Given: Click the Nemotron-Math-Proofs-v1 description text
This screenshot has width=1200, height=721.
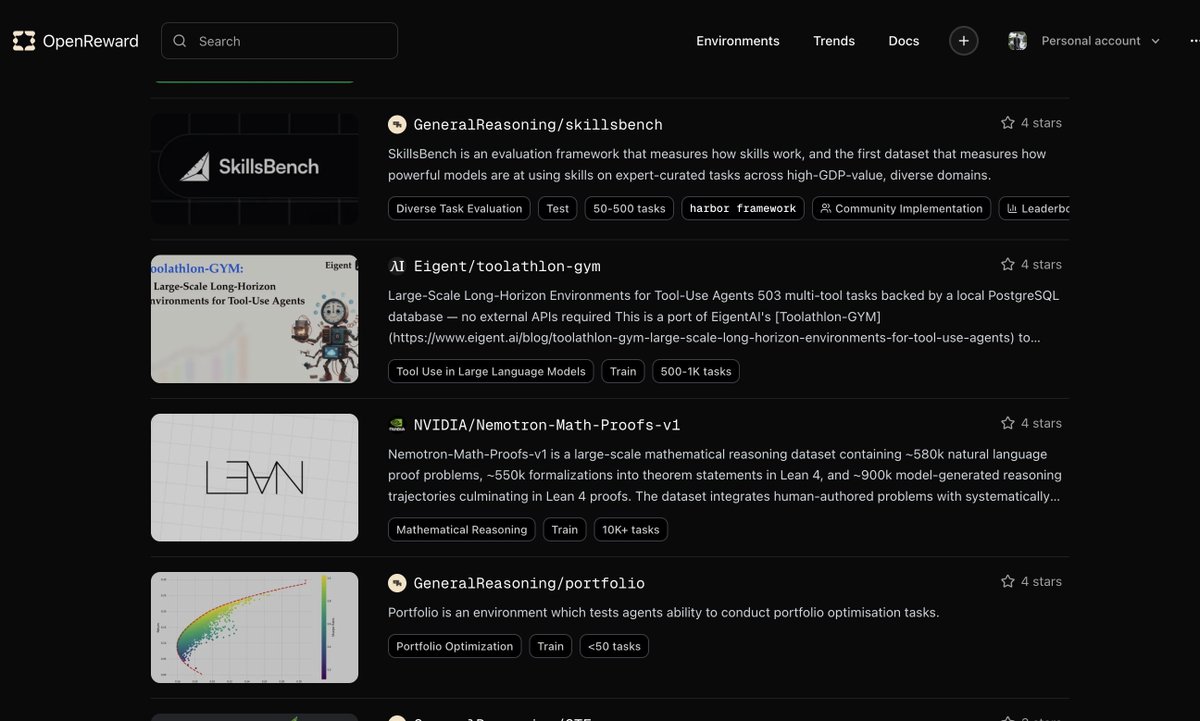Looking at the screenshot, I should tap(725, 475).
